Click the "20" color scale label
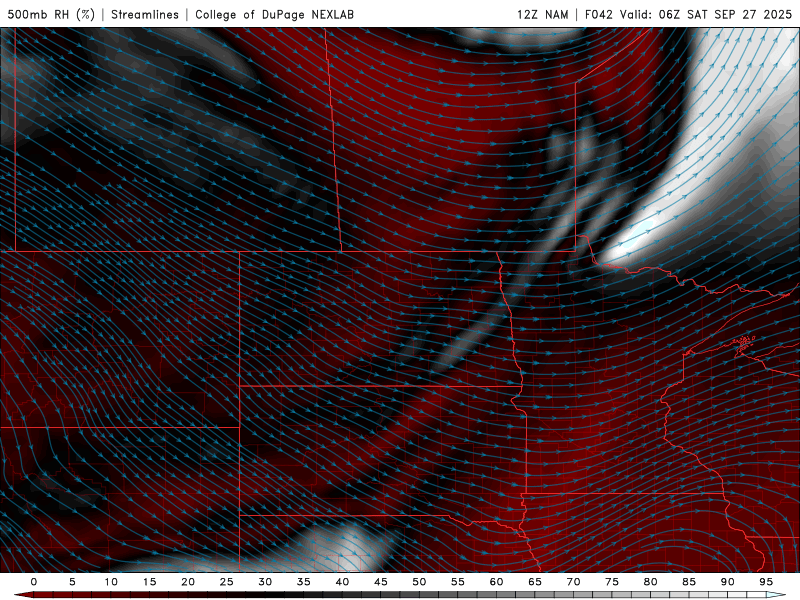 (188, 582)
